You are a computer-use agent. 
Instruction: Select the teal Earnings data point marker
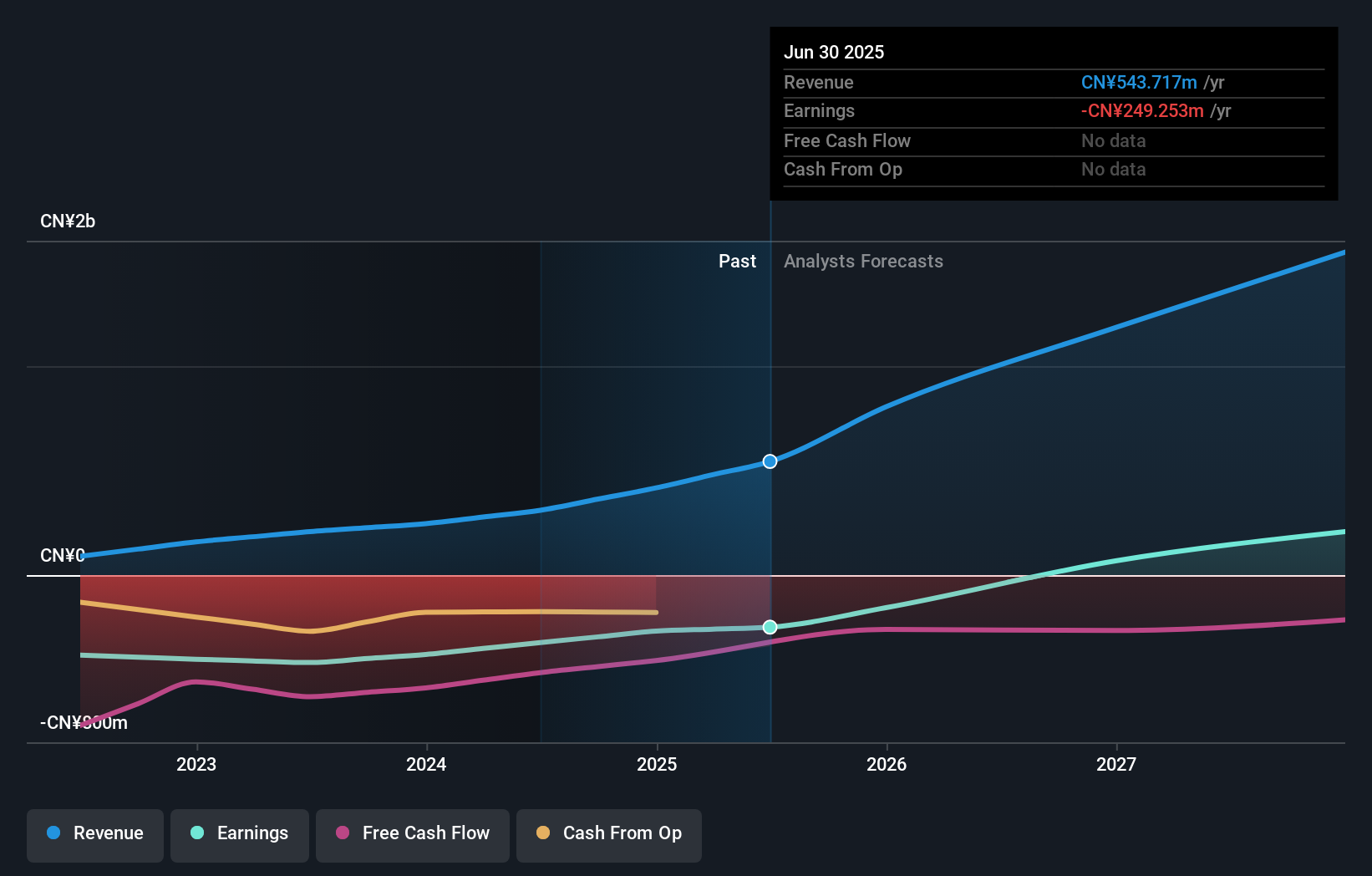[770, 627]
